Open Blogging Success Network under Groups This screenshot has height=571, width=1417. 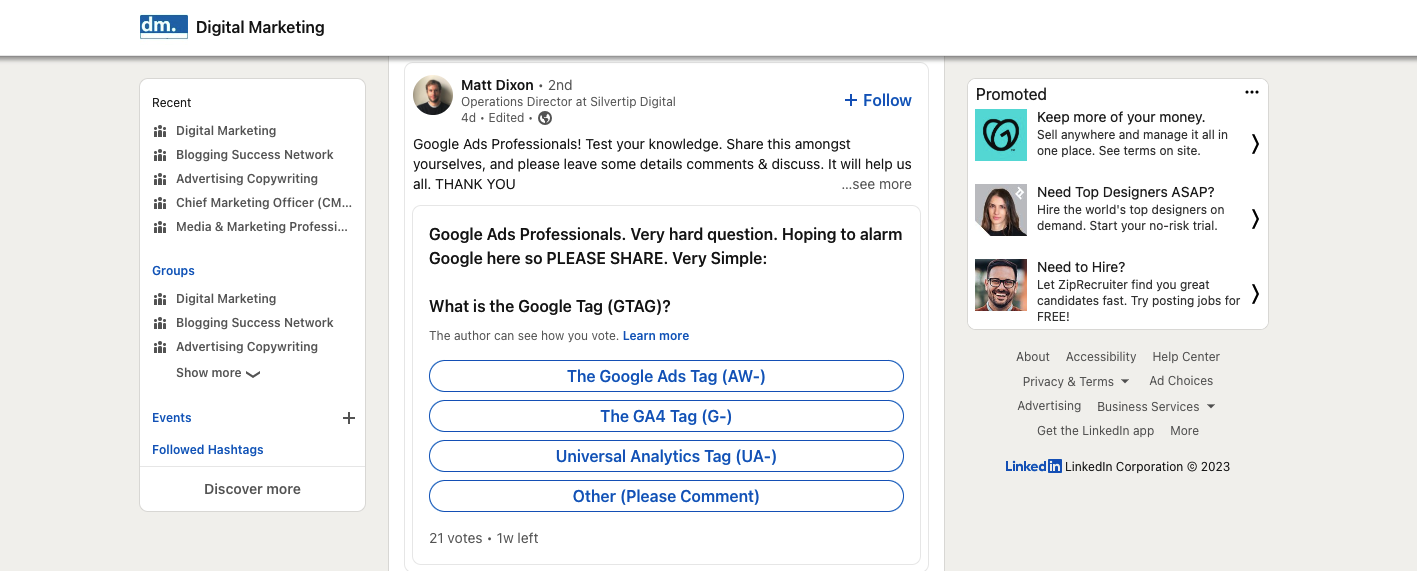[255, 323]
